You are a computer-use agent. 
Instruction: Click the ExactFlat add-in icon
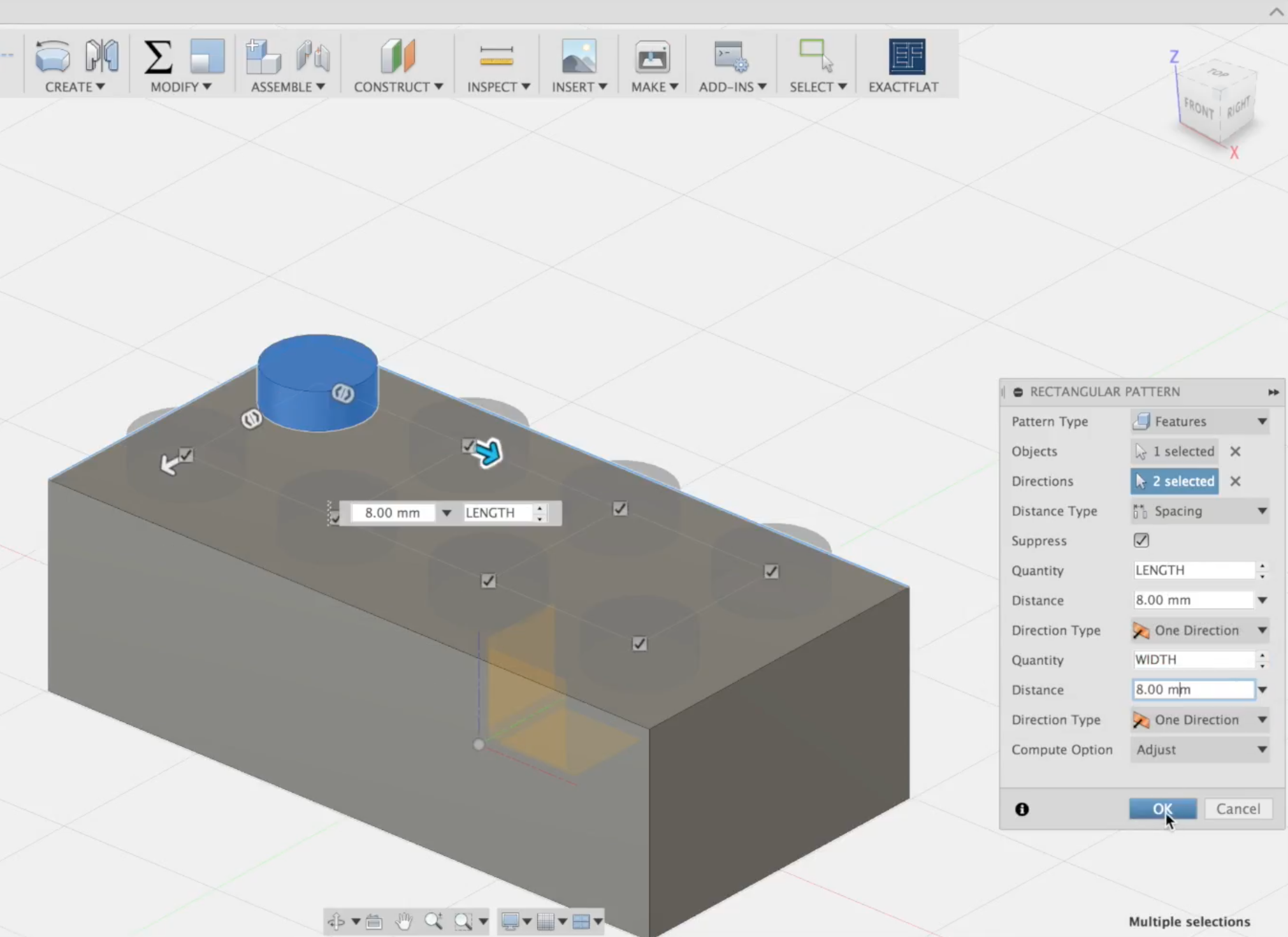(x=906, y=56)
